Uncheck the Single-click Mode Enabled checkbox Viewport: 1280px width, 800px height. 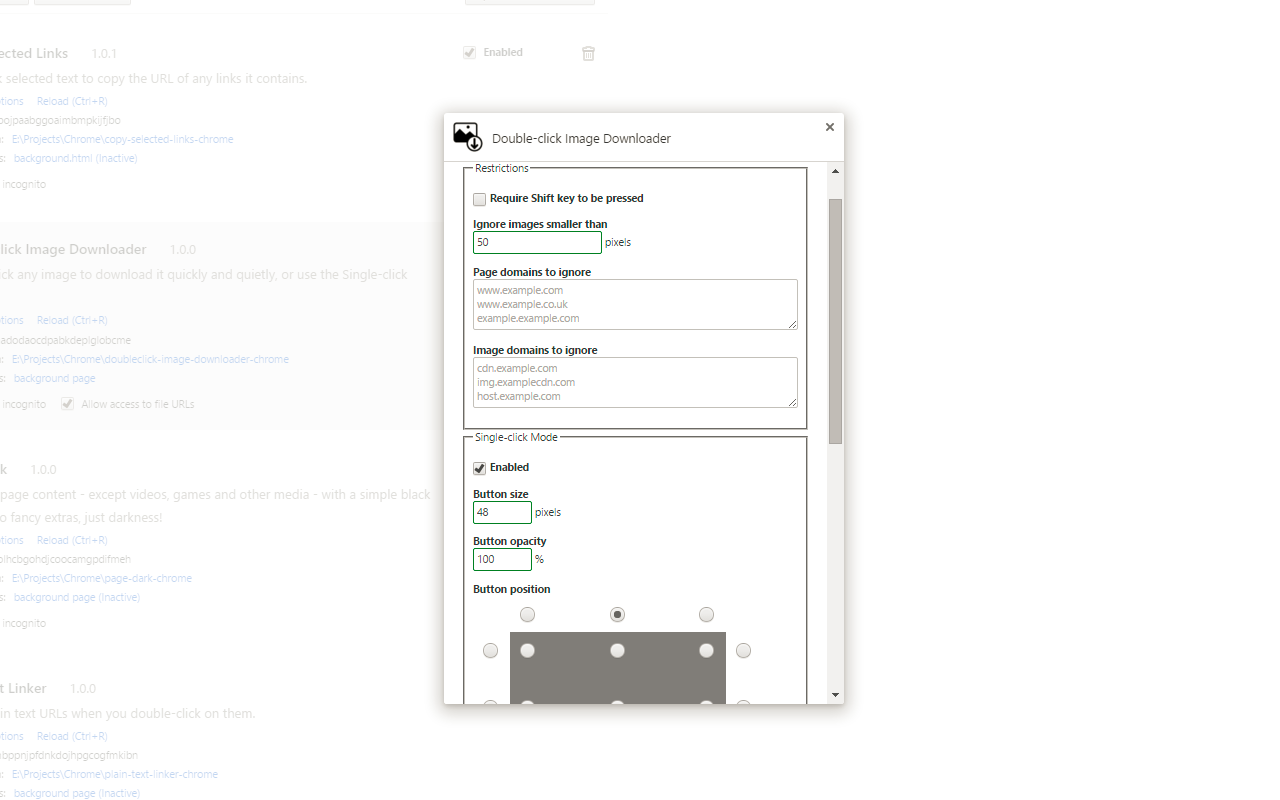(480, 468)
